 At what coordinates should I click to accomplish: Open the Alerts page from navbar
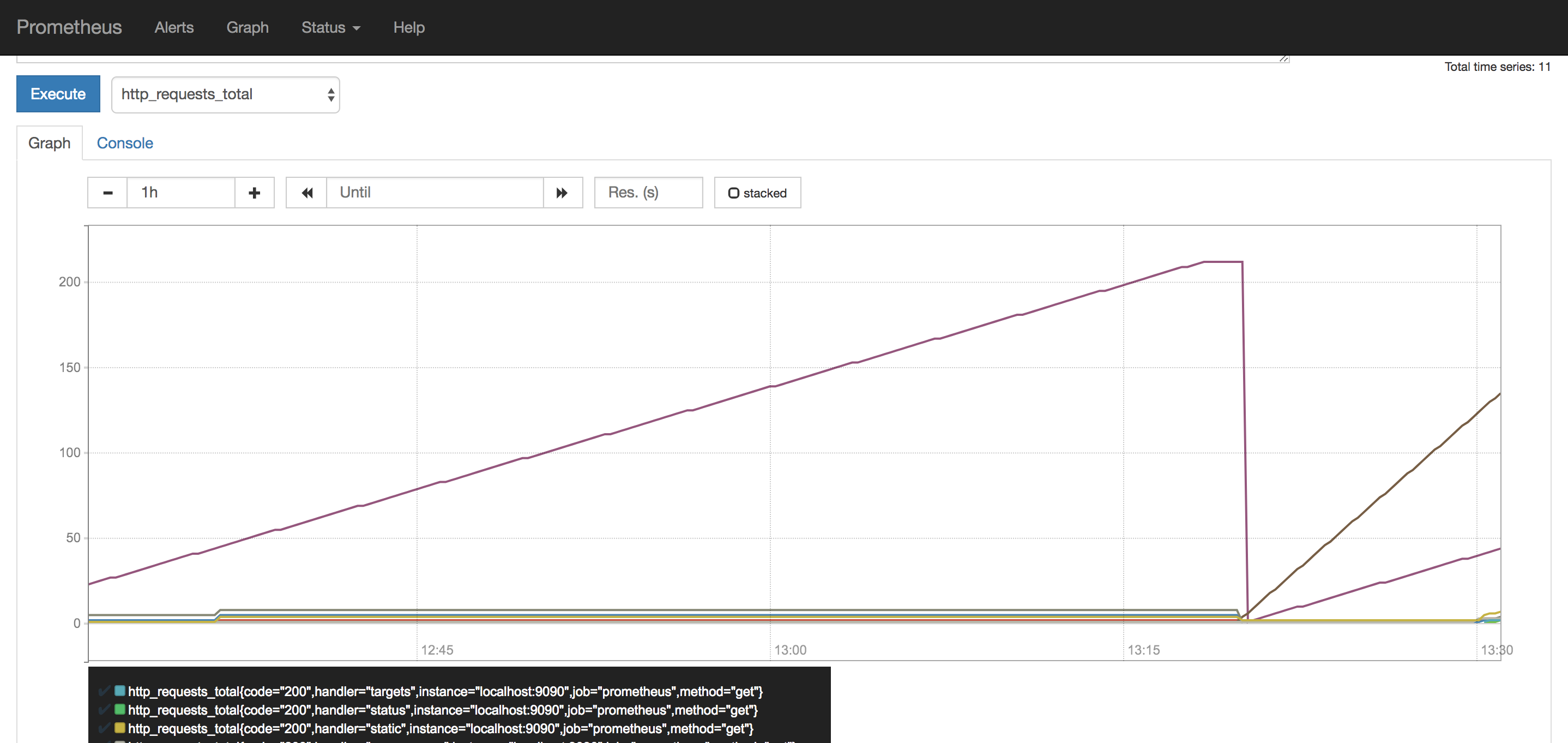point(173,27)
